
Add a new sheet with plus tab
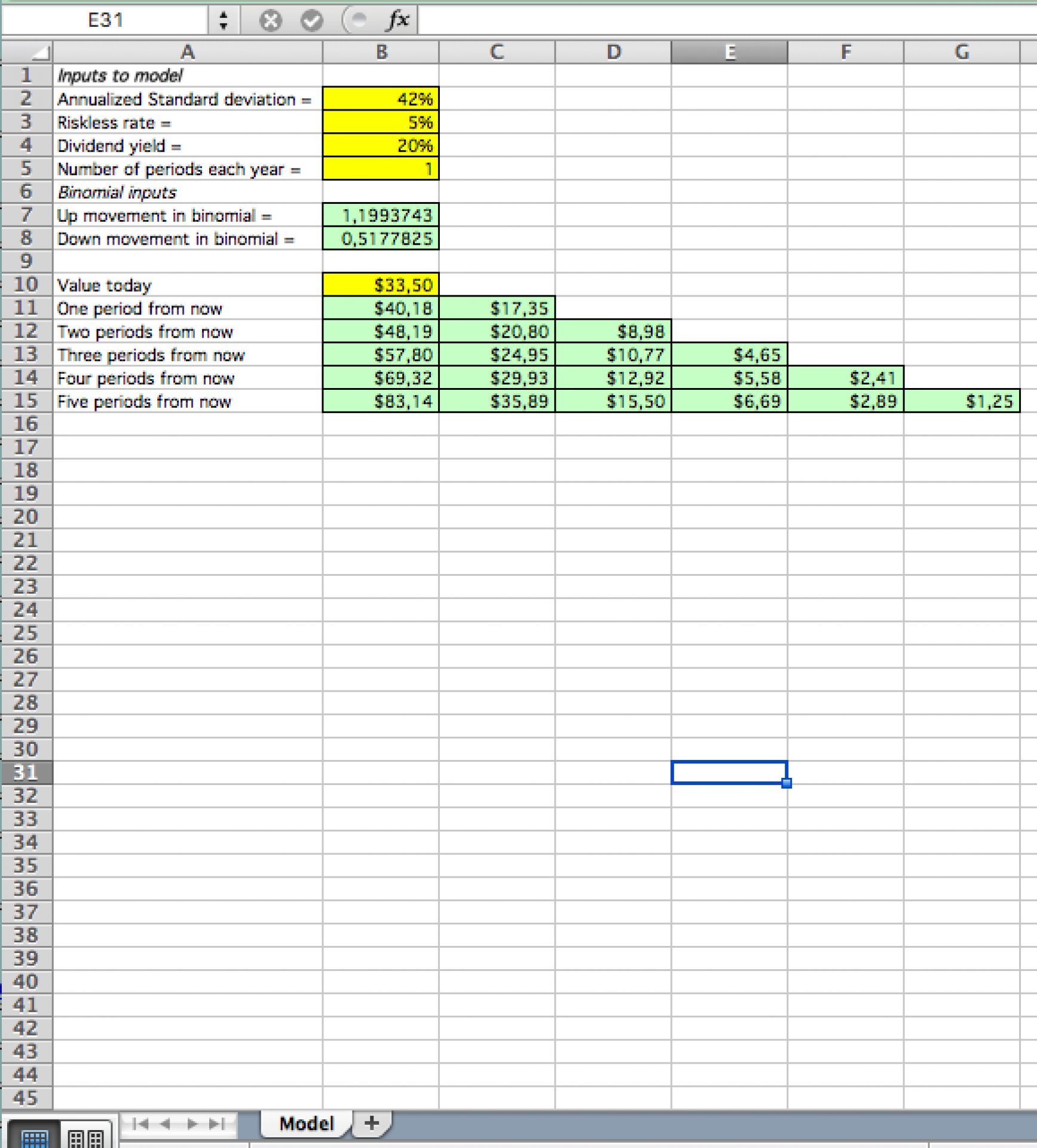[372, 1123]
